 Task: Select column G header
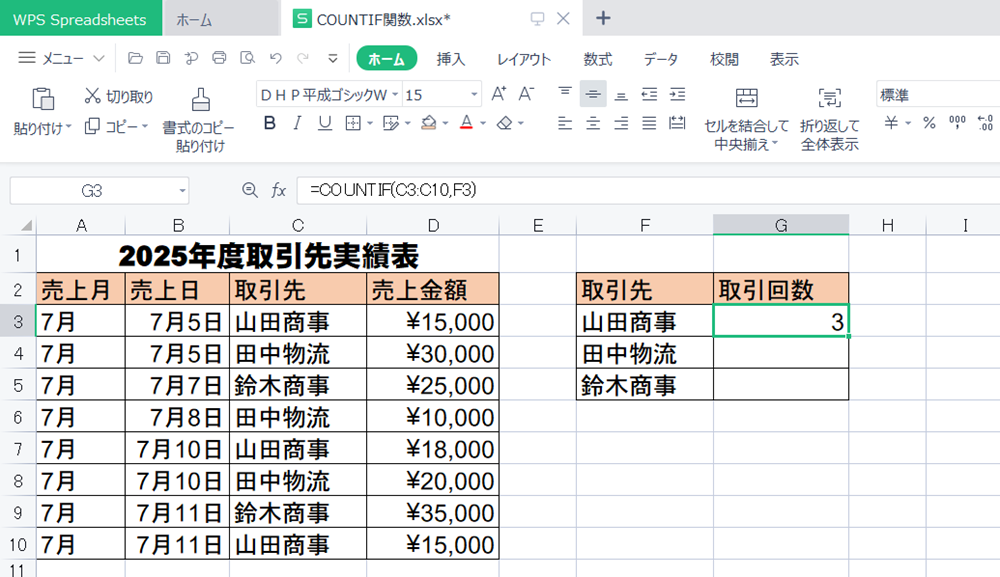pos(781,225)
